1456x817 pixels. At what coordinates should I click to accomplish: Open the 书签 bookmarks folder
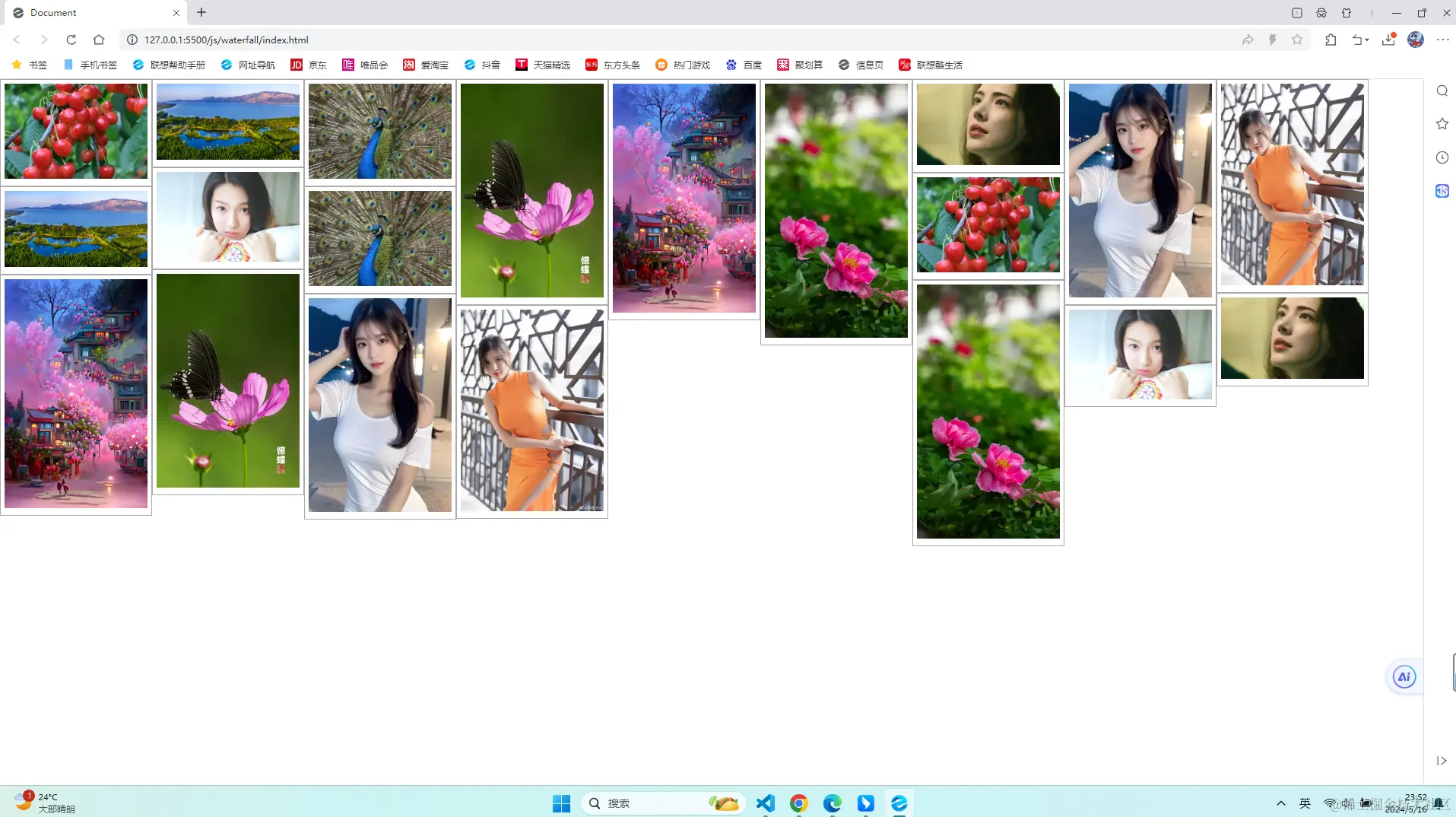(30, 65)
